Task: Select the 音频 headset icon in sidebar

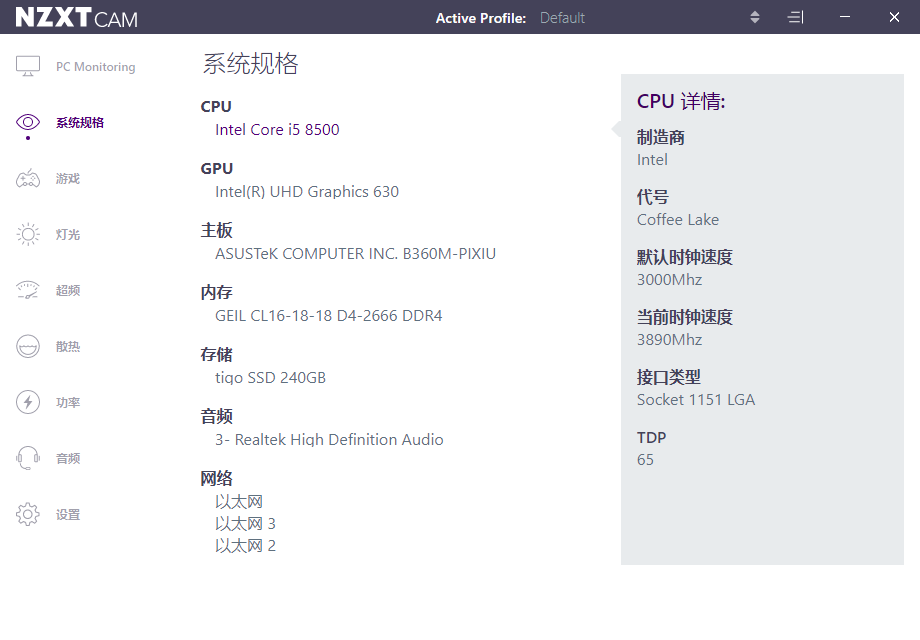Action: pyautogui.click(x=28, y=459)
